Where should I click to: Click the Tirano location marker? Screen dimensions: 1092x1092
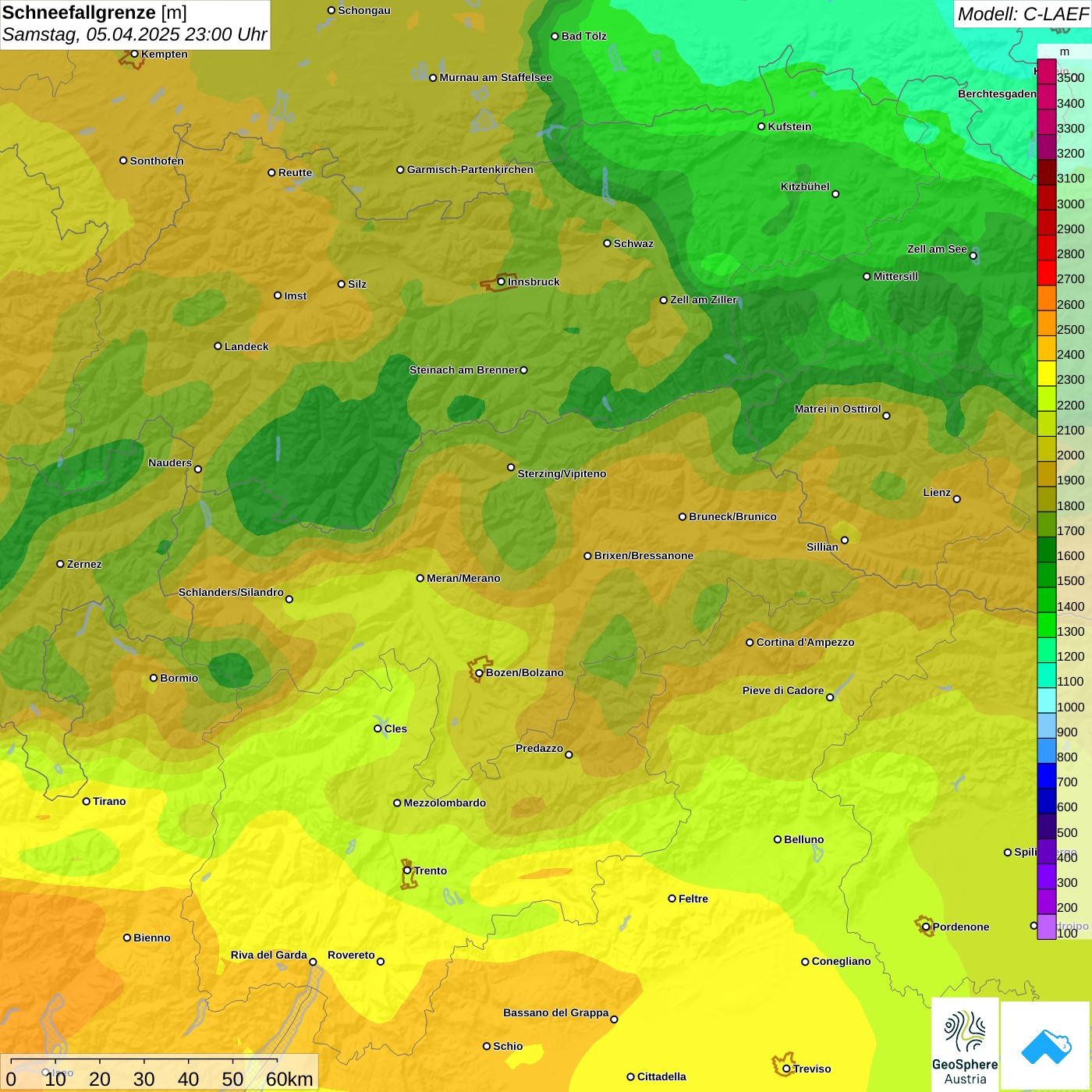pyautogui.click(x=87, y=801)
